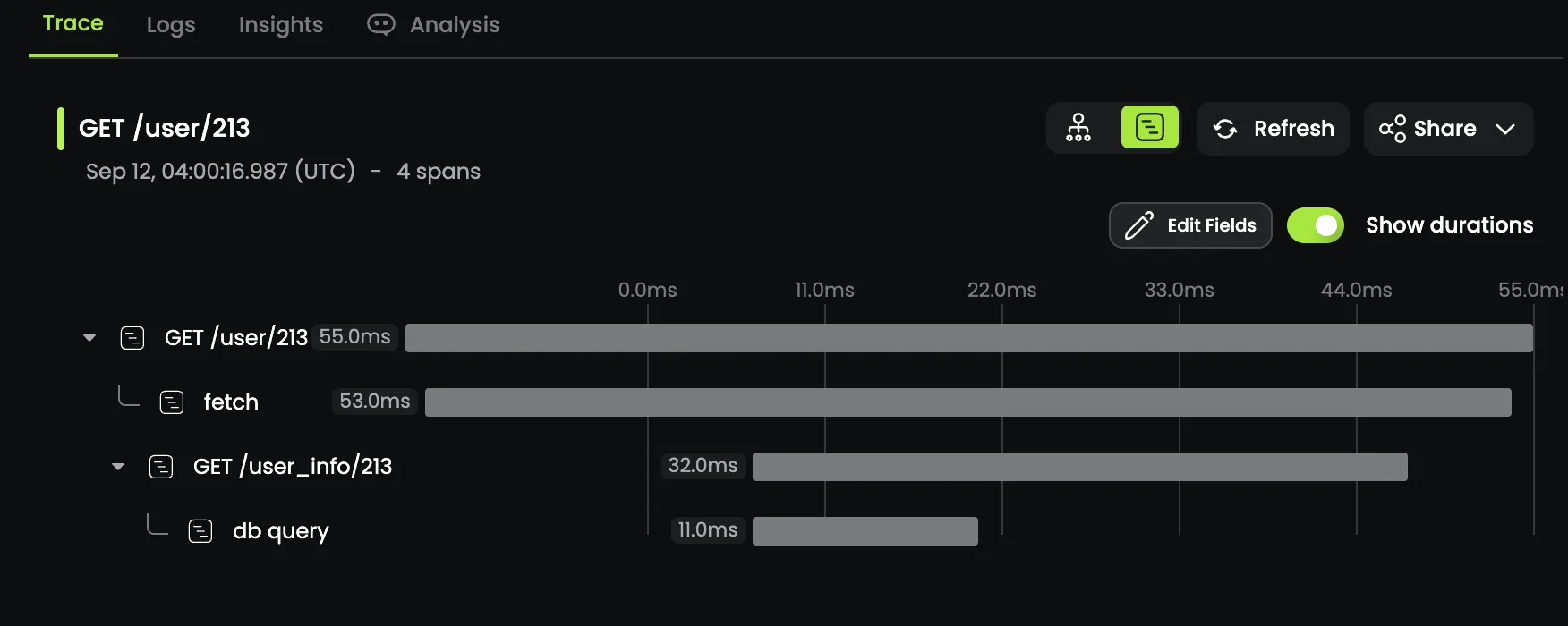Click the 11.0ms db query bar
1568x626 pixels.
865,531
